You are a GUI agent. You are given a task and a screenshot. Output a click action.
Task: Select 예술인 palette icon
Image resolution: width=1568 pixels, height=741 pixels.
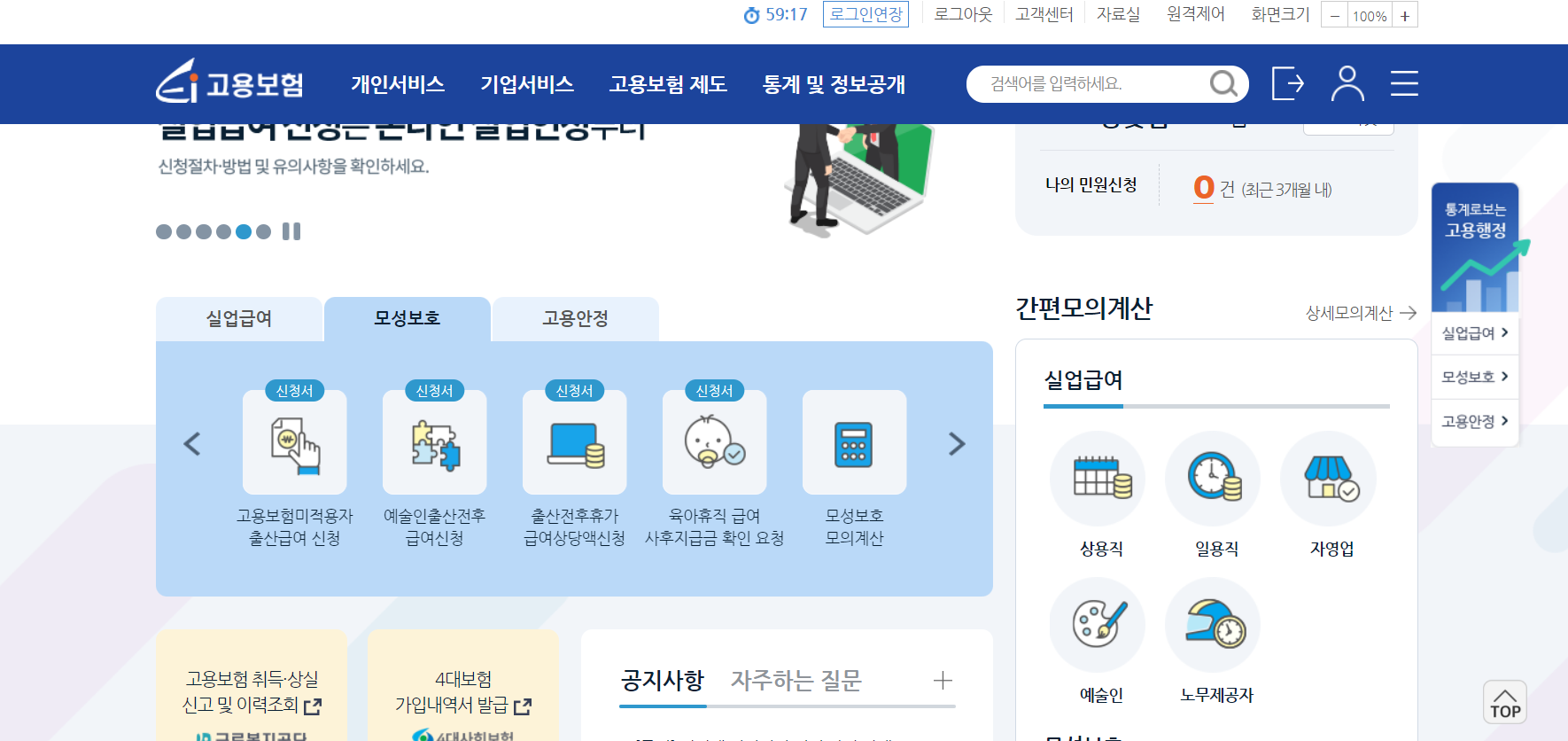tap(1098, 625)
